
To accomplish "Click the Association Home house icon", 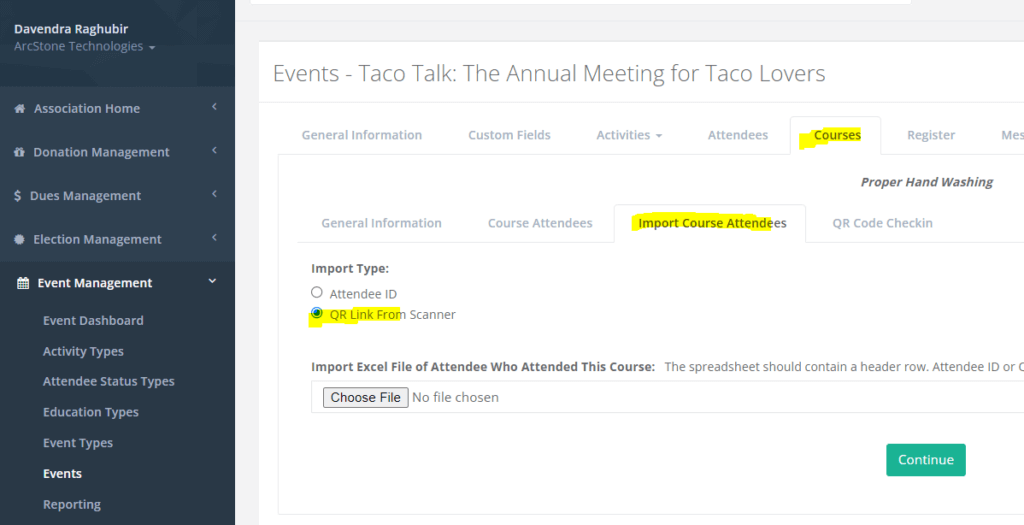I will tap(19, 109).
